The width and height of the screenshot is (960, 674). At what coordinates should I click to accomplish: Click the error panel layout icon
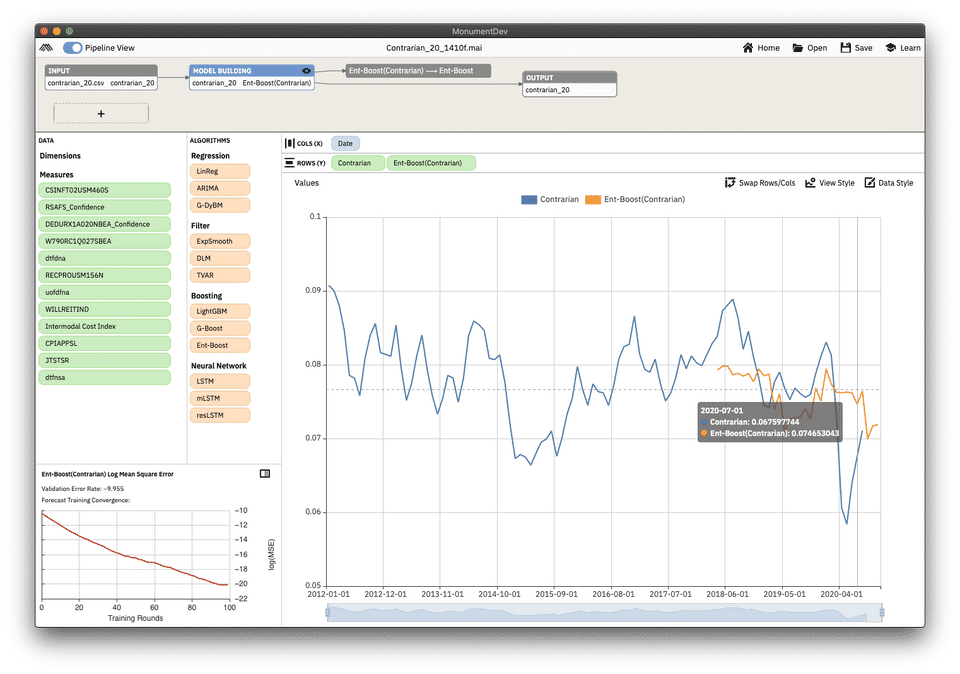coord(265,474)
